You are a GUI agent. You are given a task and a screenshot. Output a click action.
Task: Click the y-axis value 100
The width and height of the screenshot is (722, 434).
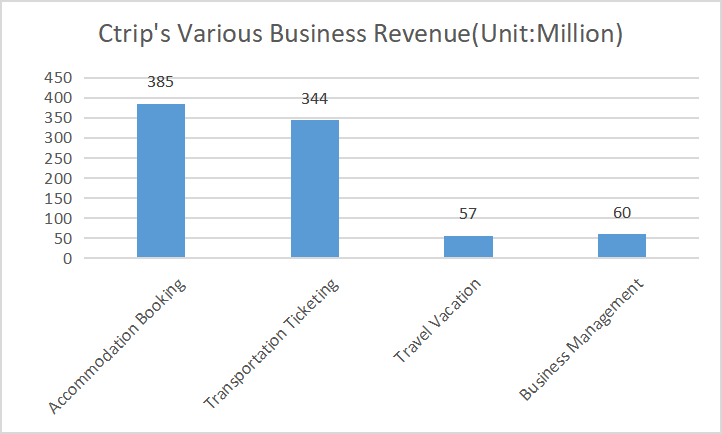58,218
